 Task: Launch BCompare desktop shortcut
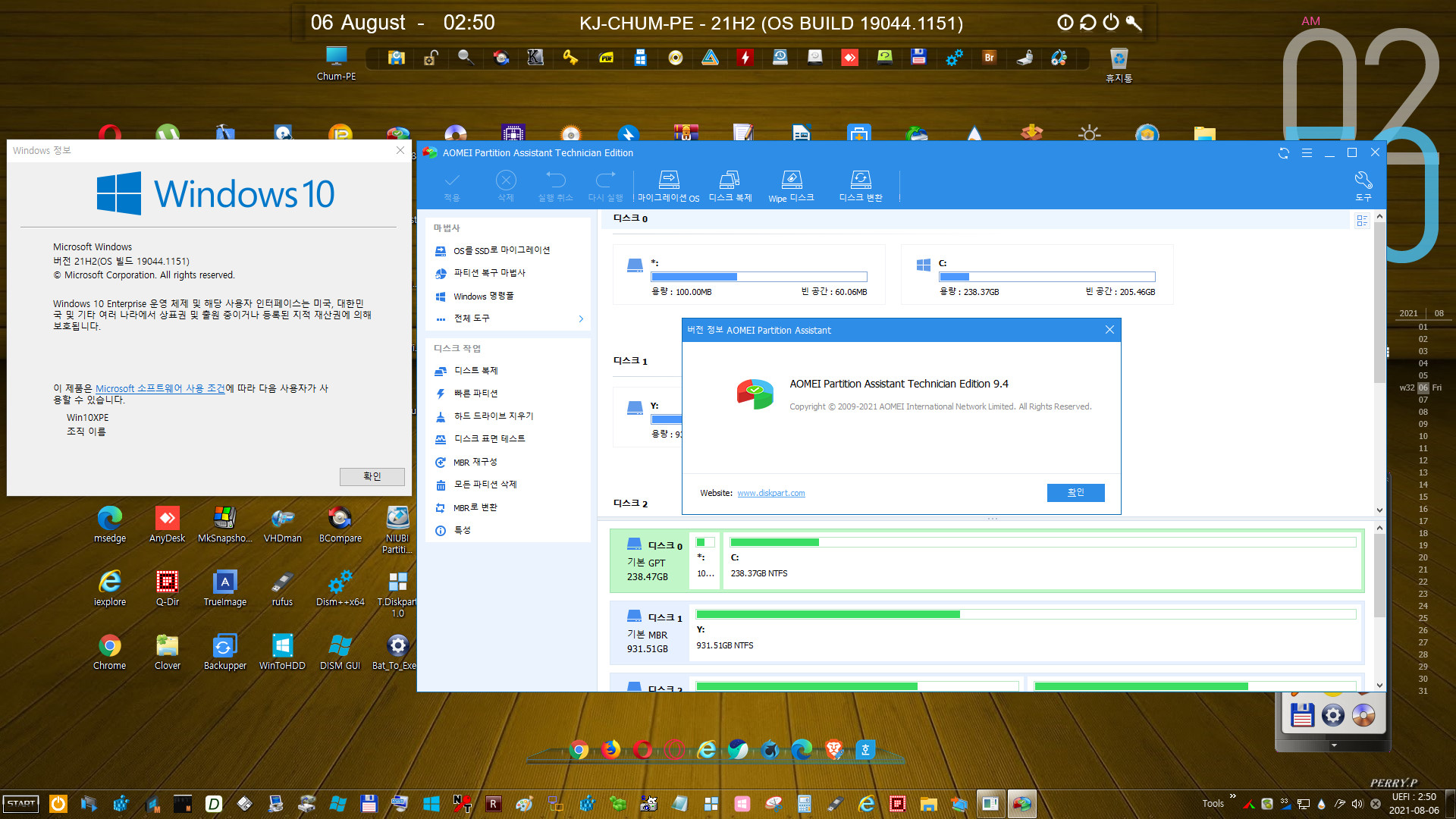[x=340, y=525]
